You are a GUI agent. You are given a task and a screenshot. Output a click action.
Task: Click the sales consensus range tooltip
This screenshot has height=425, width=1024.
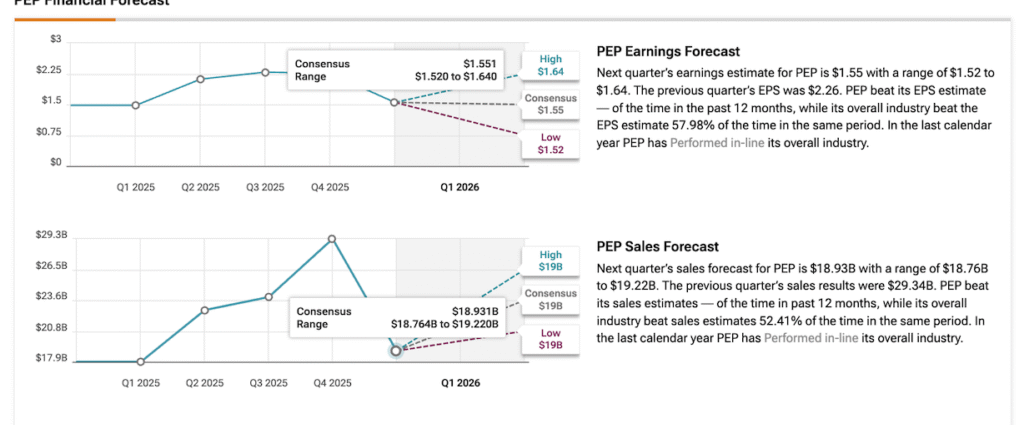397,317
